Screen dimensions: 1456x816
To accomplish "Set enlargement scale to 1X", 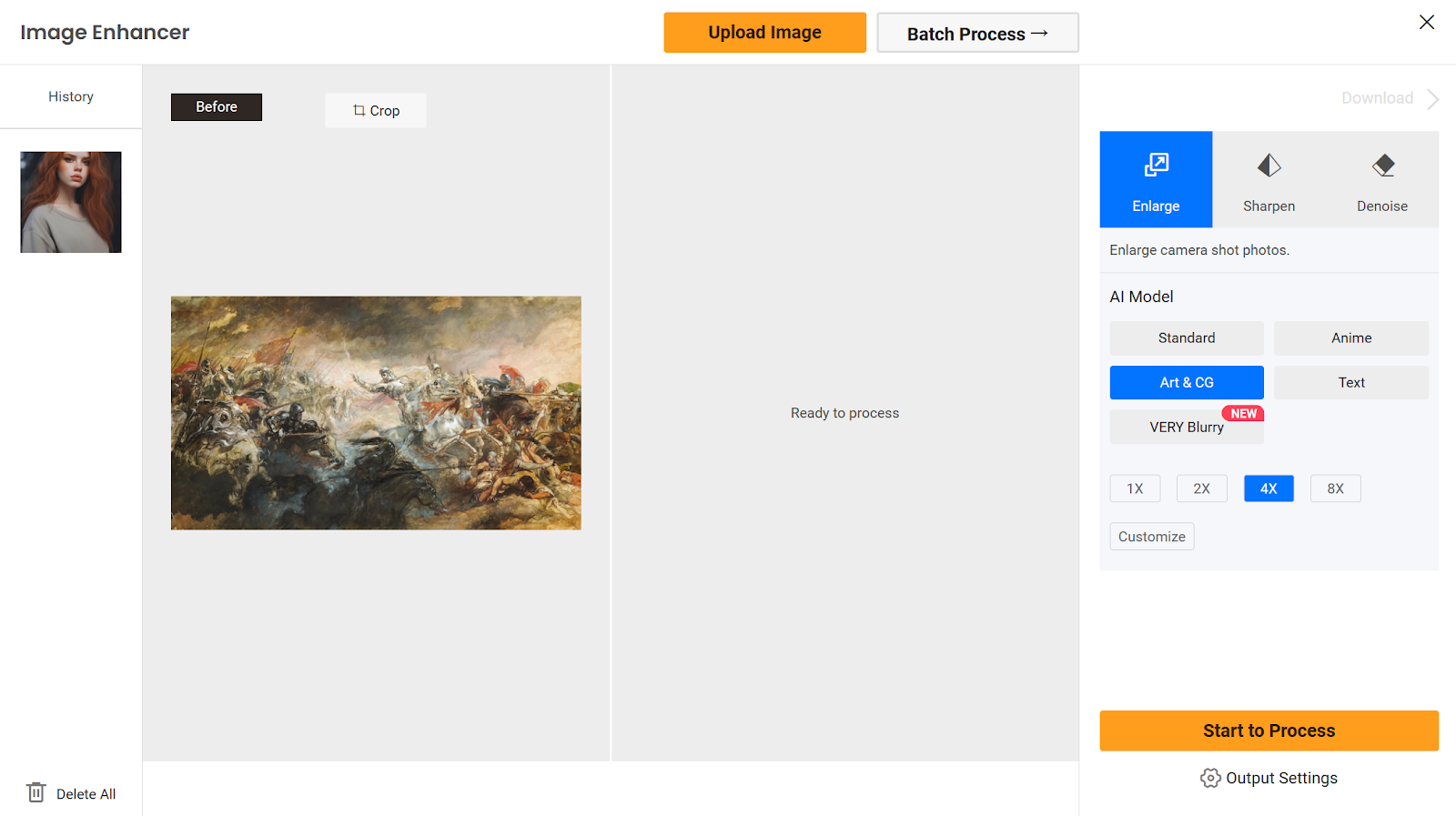I will click(x=1135, y=489).
